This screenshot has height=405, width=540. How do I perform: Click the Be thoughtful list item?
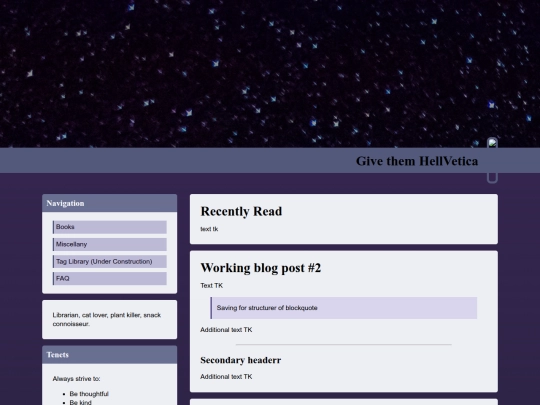point(89,394)
